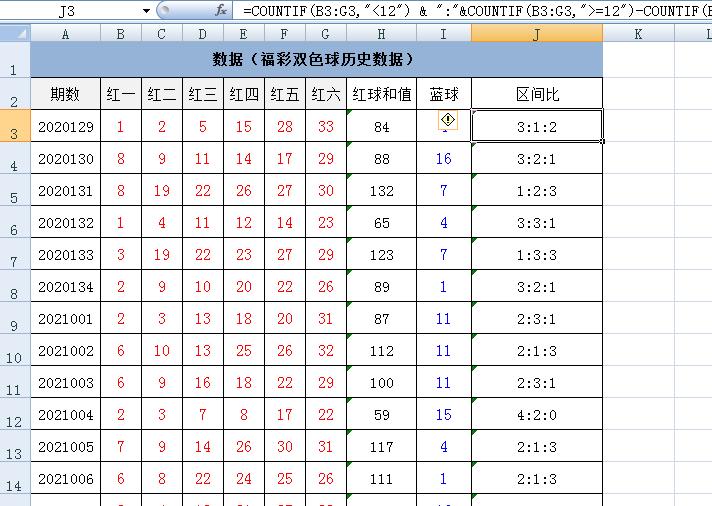This screenshot has height=506, width=712.
Task: Click red ball 33 in row 2020129
Action: 326,126
